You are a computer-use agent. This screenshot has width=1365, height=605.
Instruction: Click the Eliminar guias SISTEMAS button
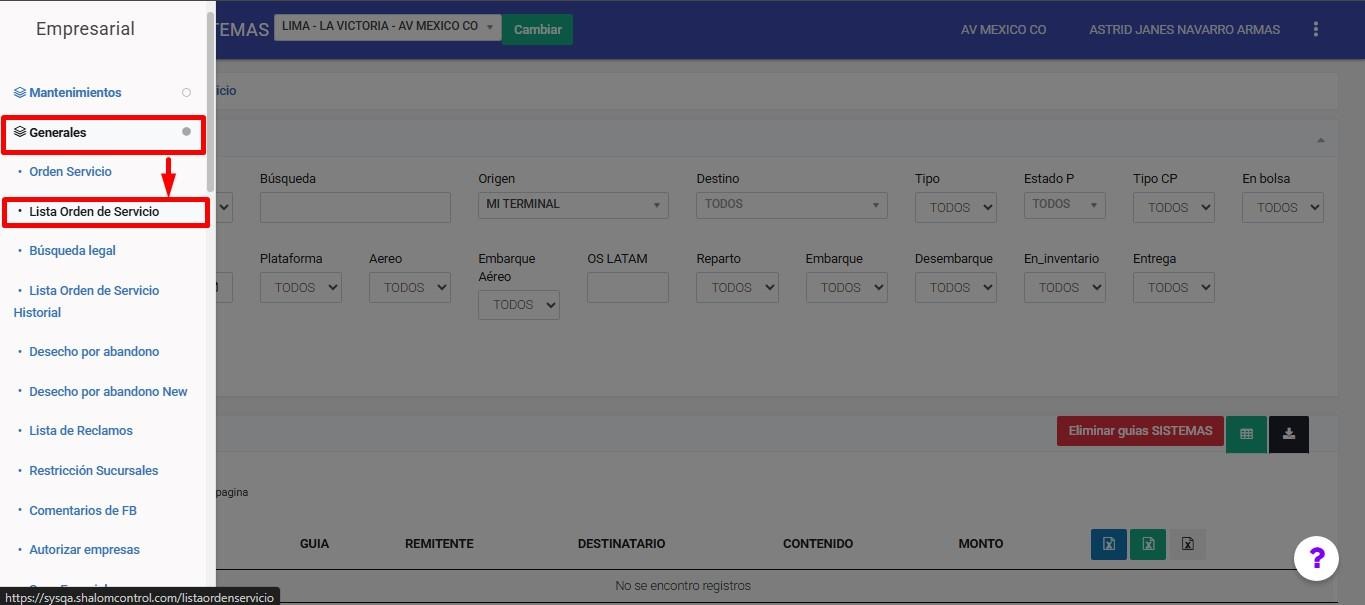tap(1140, 431)
